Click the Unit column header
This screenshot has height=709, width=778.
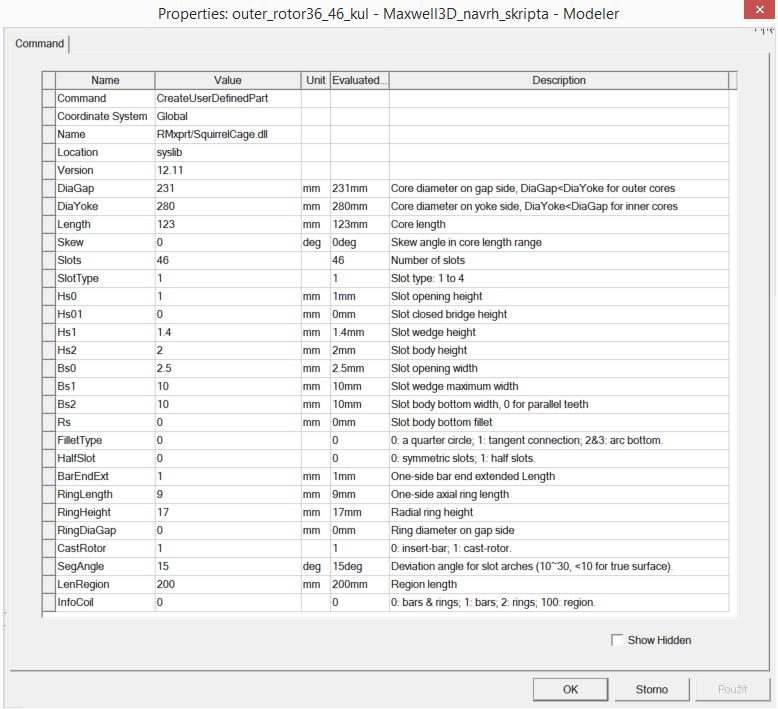tap(316, 80)
